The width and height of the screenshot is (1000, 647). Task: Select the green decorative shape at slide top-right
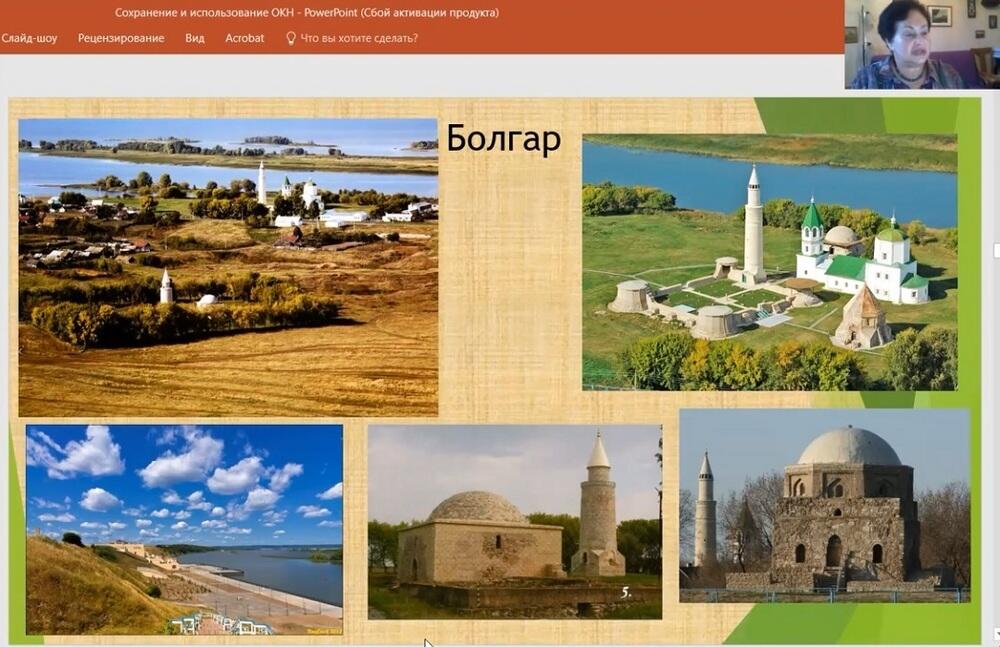860,115
